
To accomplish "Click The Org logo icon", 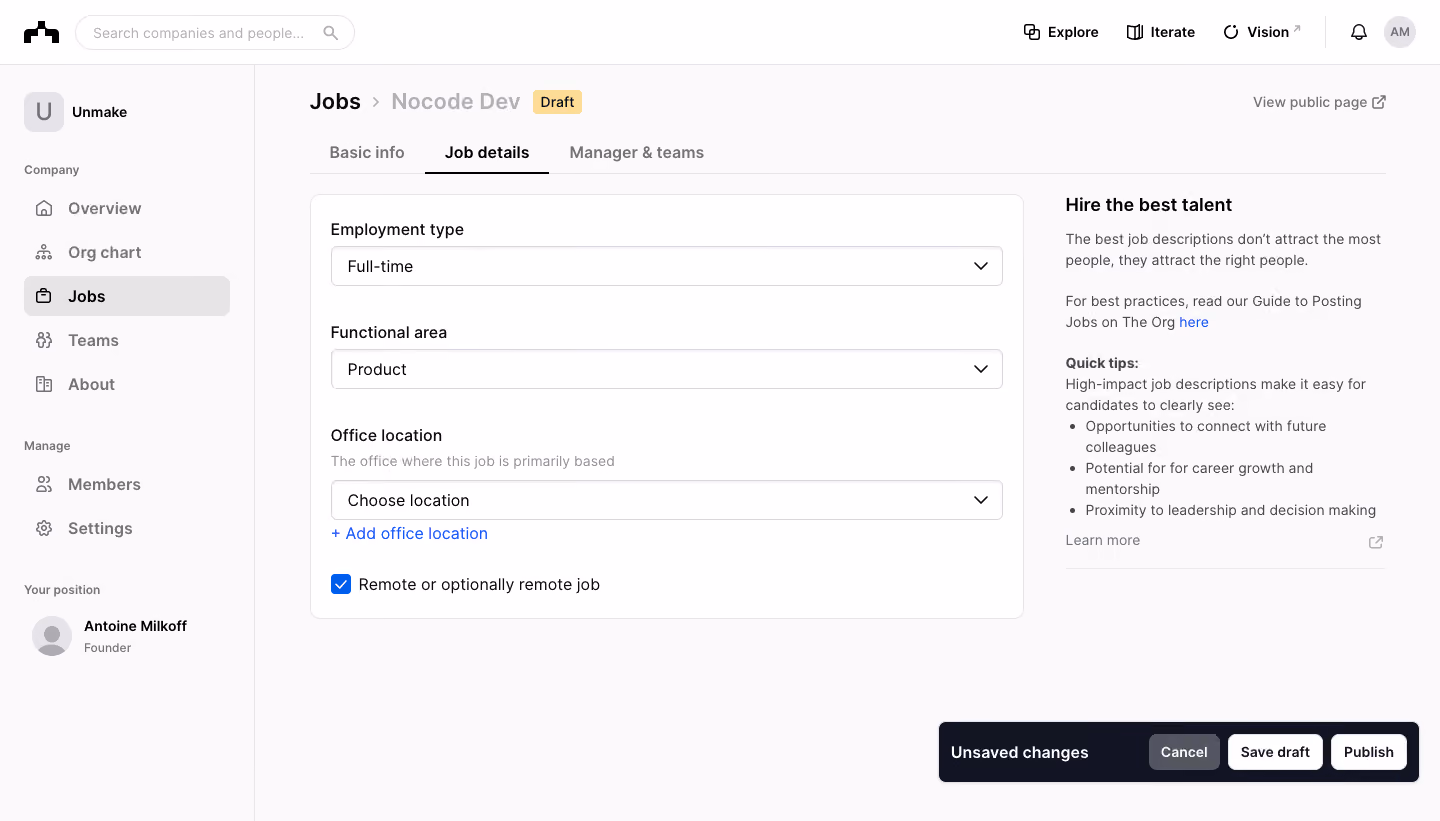I will pyautogui.click(x=41, y=33).
